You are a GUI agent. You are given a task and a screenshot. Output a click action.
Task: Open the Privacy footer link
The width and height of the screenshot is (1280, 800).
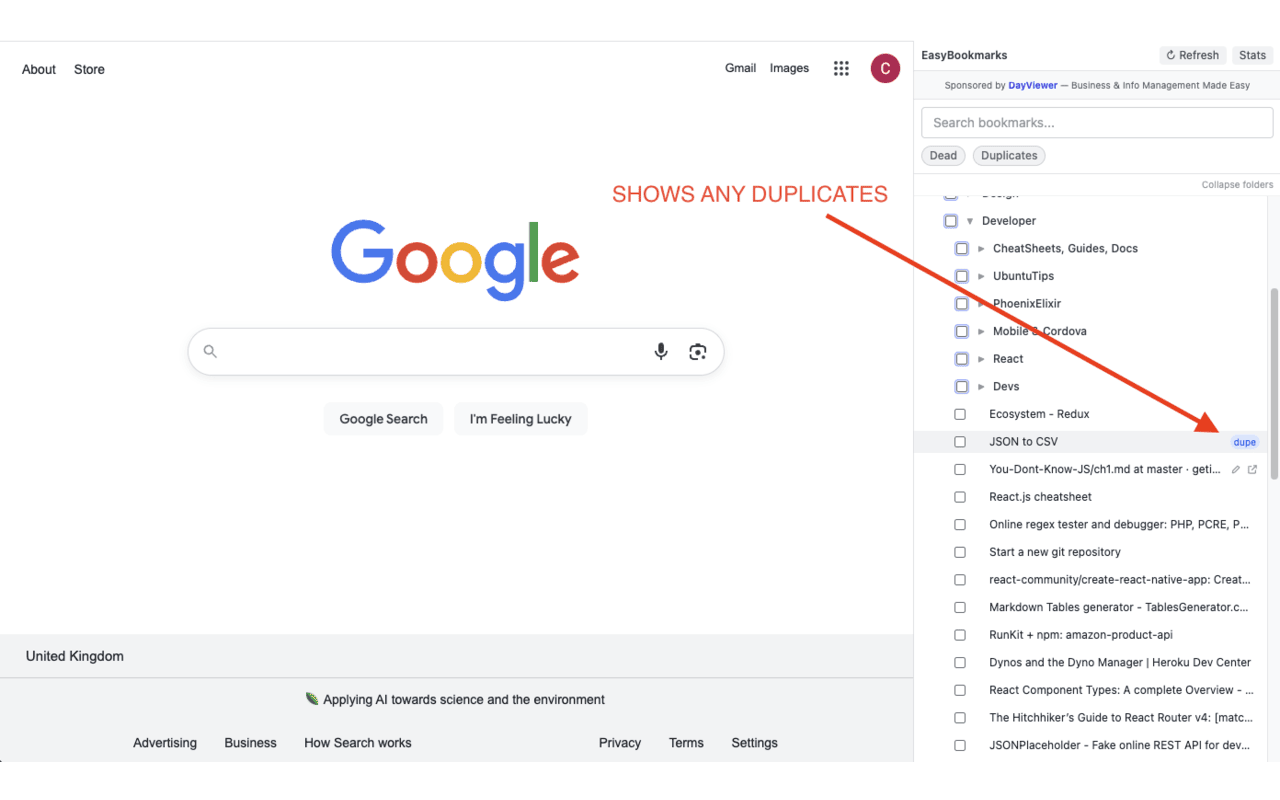[x=620, y=743]
